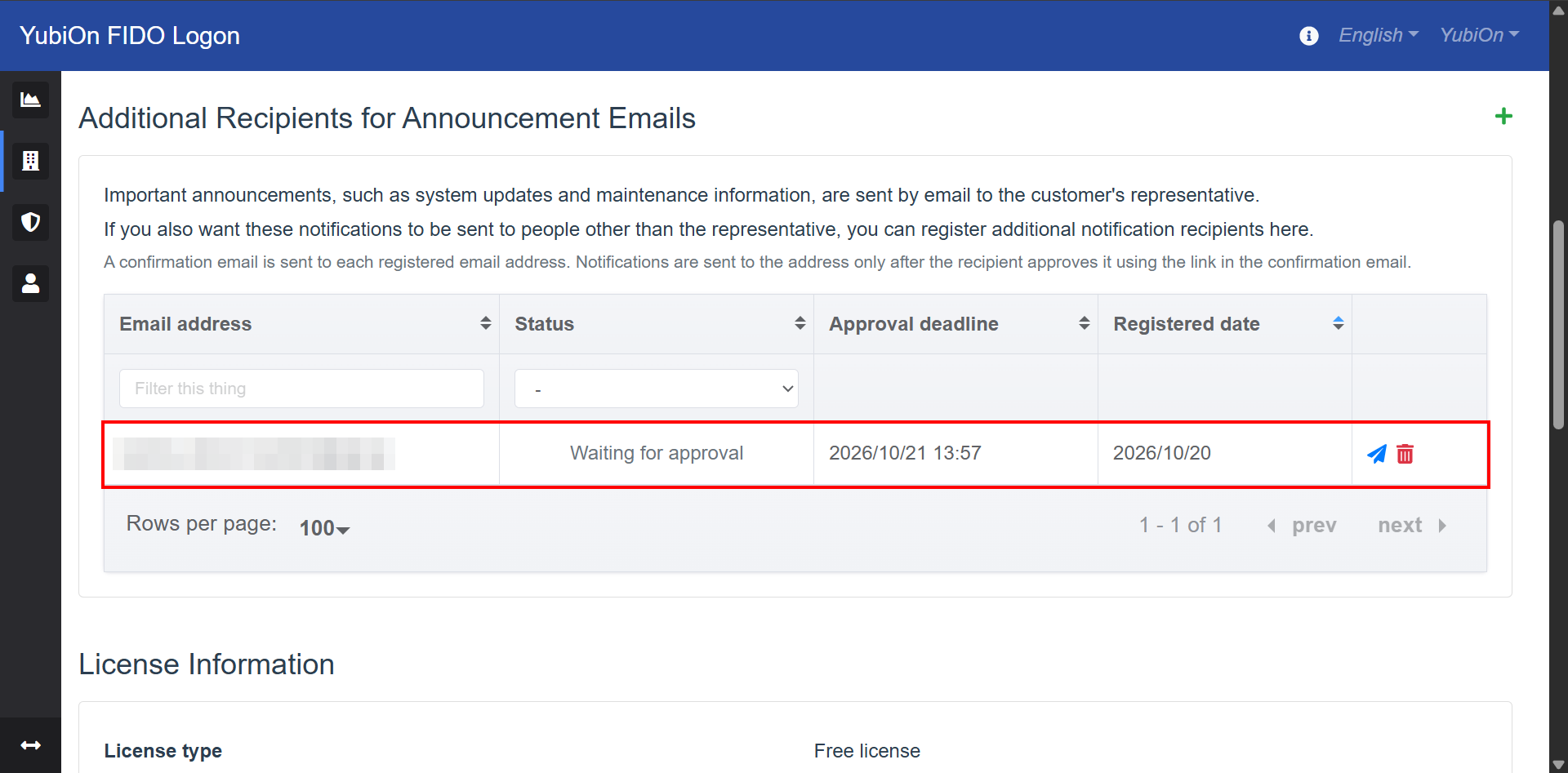Open the YubiOn account menu
Image resolution: width=1568 pixels, height=773 pixels.
coord(1479,35)
